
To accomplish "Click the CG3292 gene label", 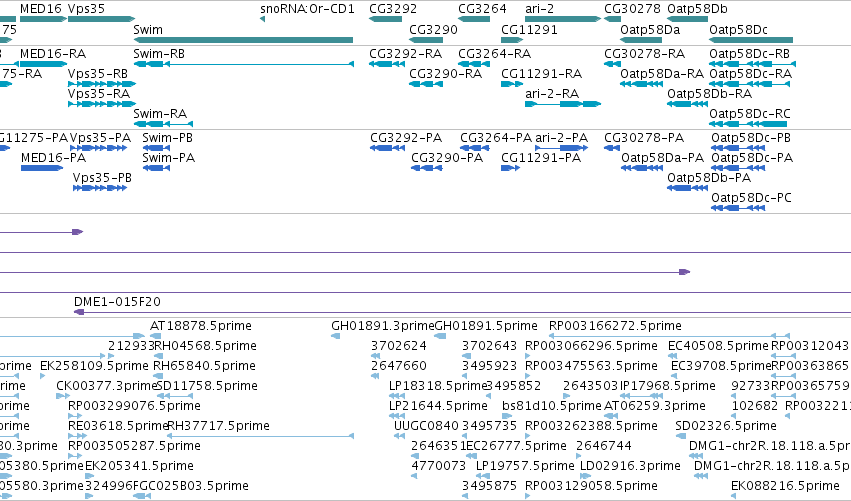I will 393,9.
